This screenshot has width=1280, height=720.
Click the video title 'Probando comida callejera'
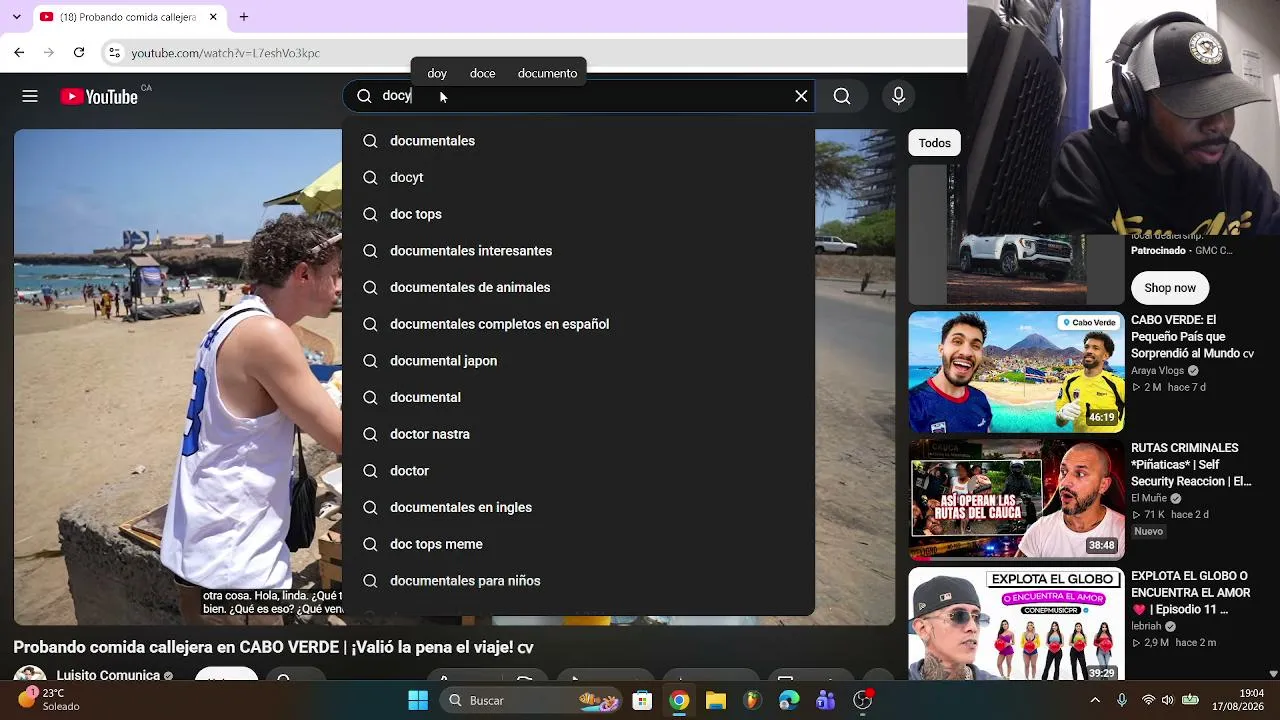pos(273,647)
